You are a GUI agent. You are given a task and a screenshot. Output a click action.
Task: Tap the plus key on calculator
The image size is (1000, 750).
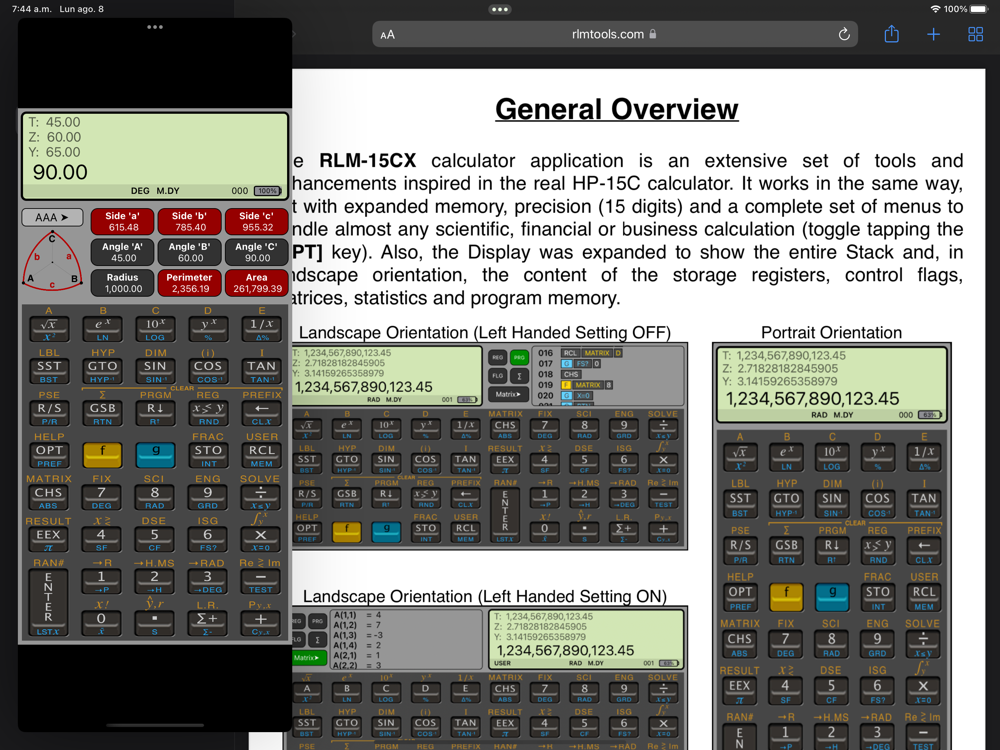coord(261,623)
